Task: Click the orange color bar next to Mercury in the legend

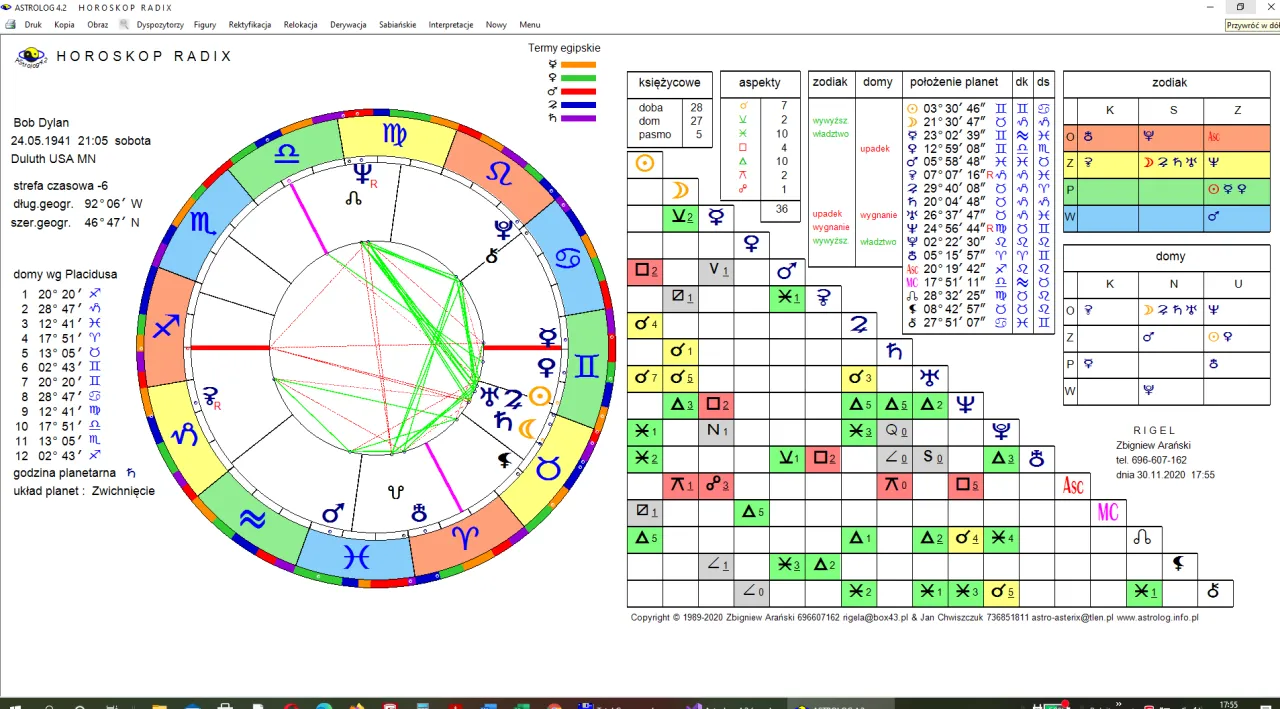Action: tap(578, 65)
